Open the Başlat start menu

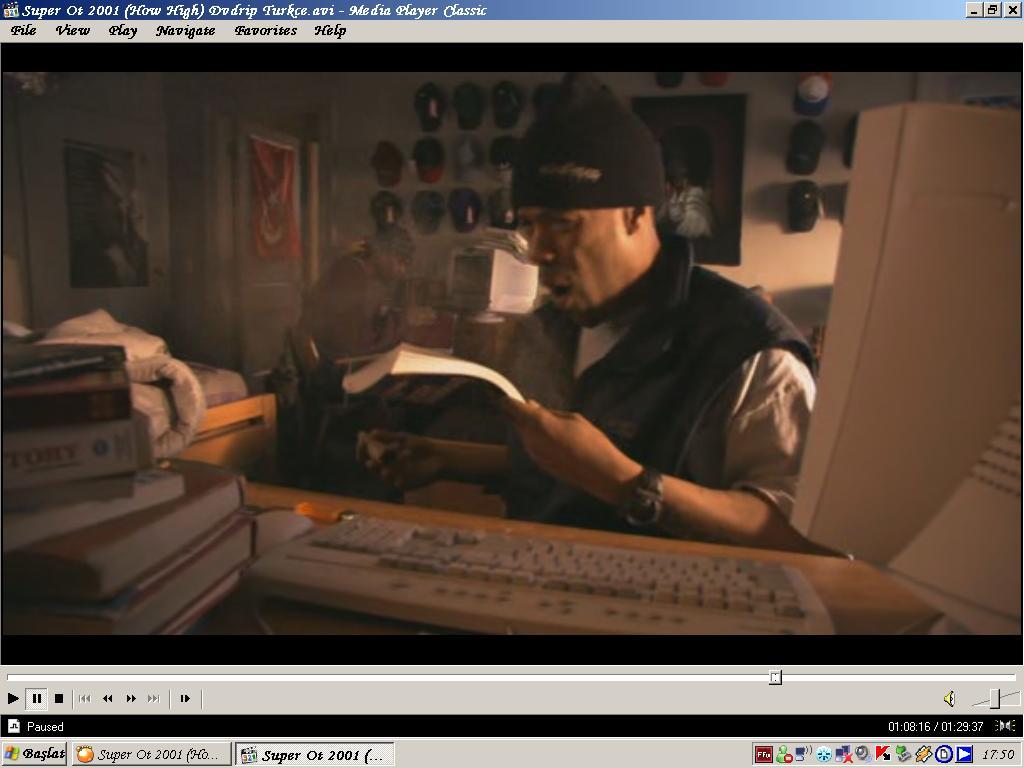coord(34,754)
